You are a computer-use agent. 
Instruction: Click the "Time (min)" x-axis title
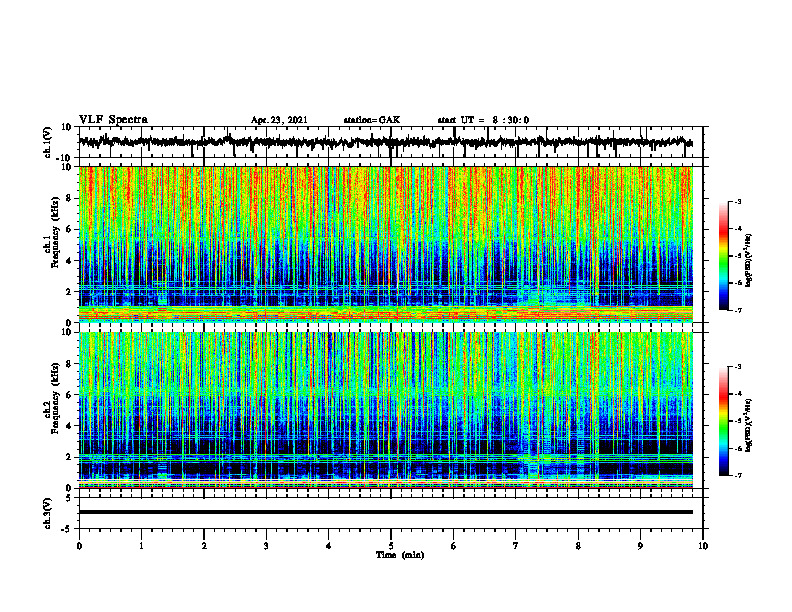point(400,555)
